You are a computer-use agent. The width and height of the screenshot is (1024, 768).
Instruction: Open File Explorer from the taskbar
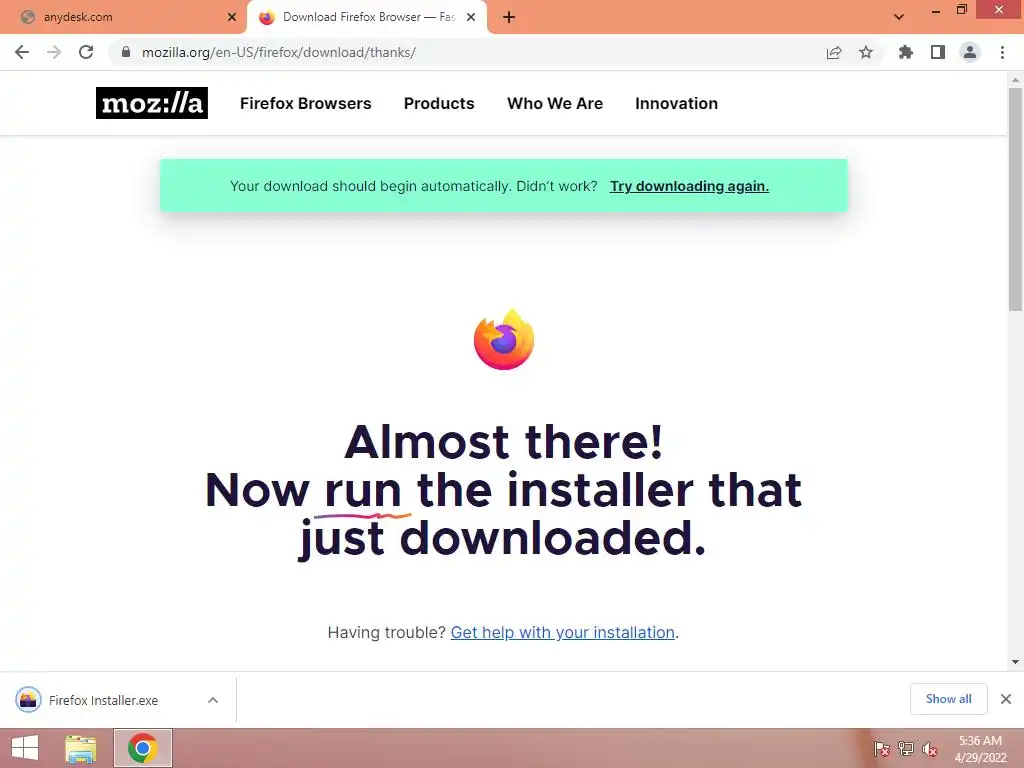click(x=81, y=748)
